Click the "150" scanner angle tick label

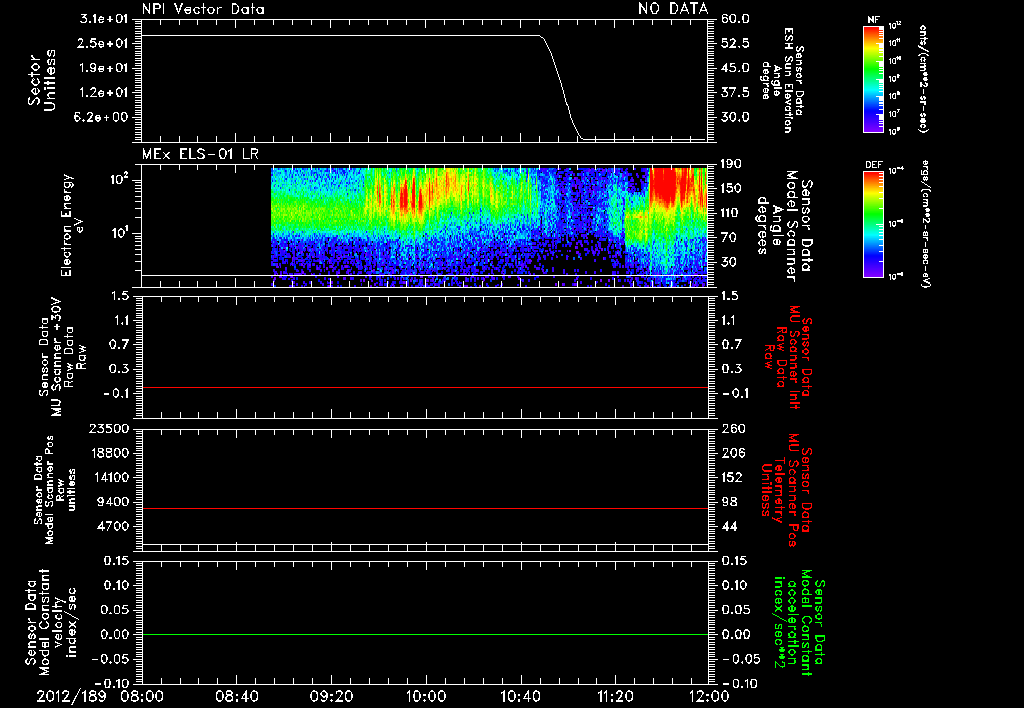731,189
